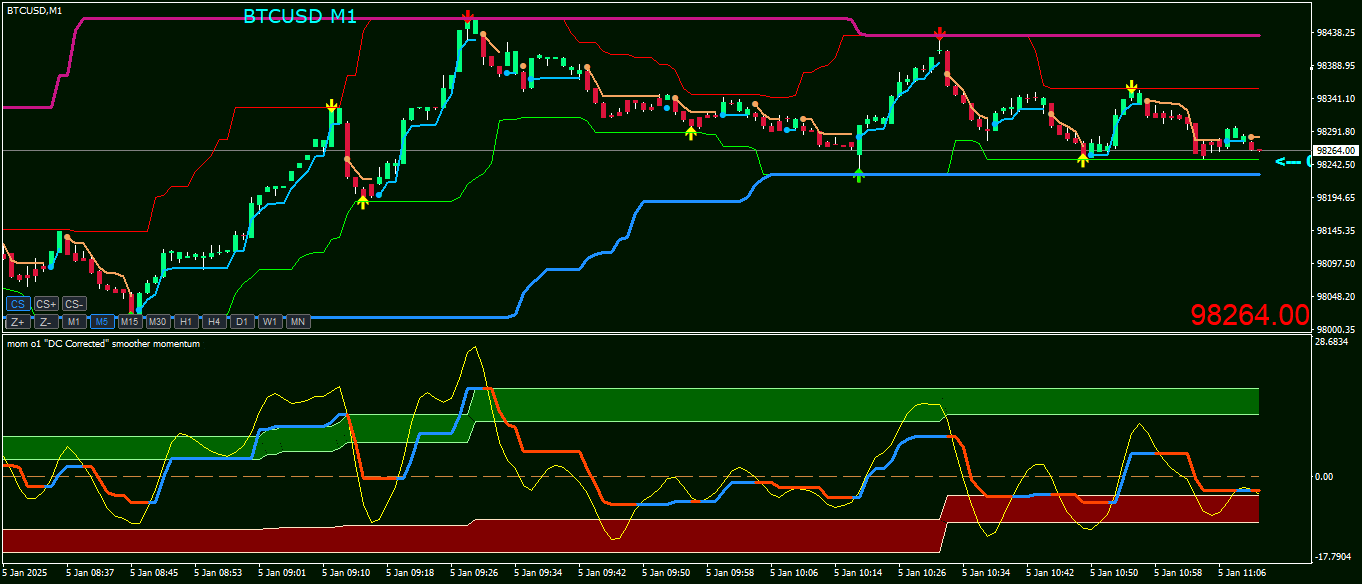Click the 5 Jan 10:14 time label
Screen dimensions: 1362x584
tap(858, 574)
